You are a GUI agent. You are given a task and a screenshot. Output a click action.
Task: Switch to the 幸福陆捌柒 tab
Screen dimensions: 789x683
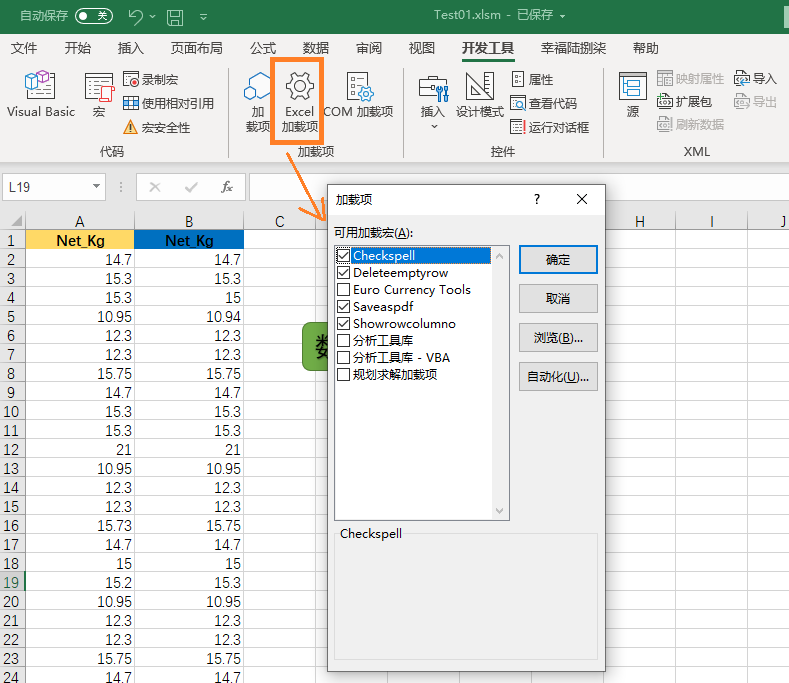(x=573, y=48)
